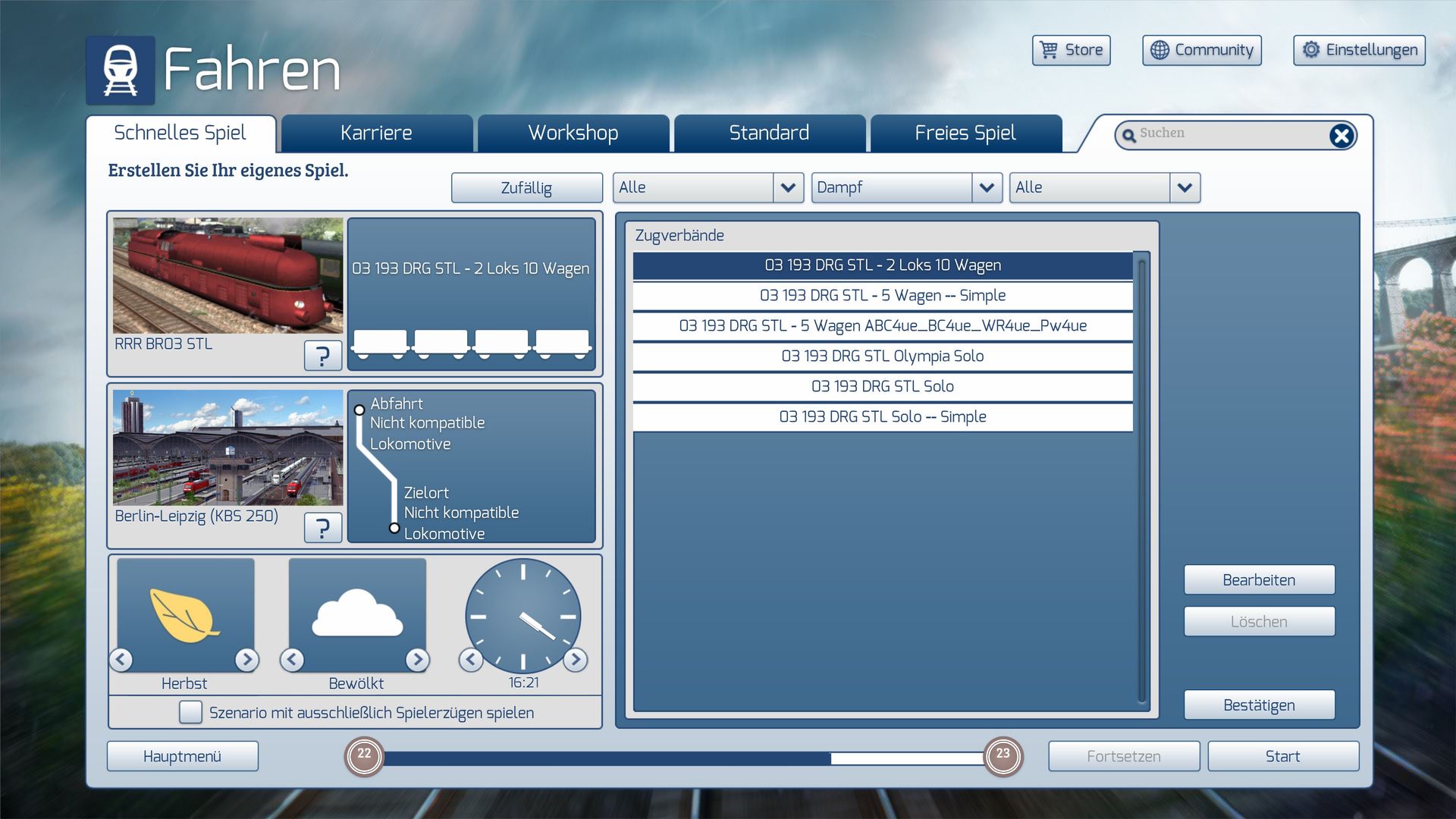Open the Freies Spiel tab

965,133
